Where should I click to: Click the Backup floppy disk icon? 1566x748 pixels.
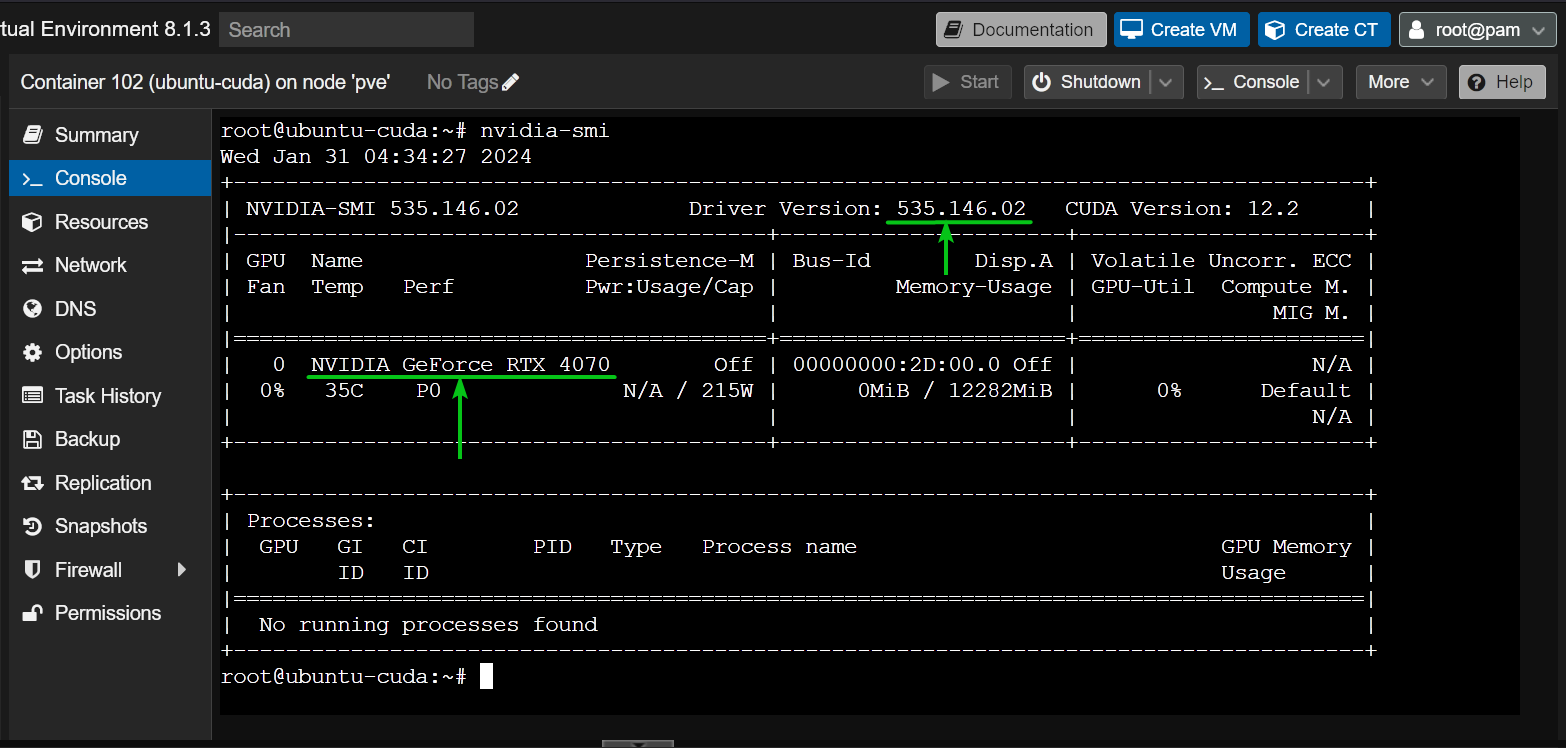pos(33,439)
